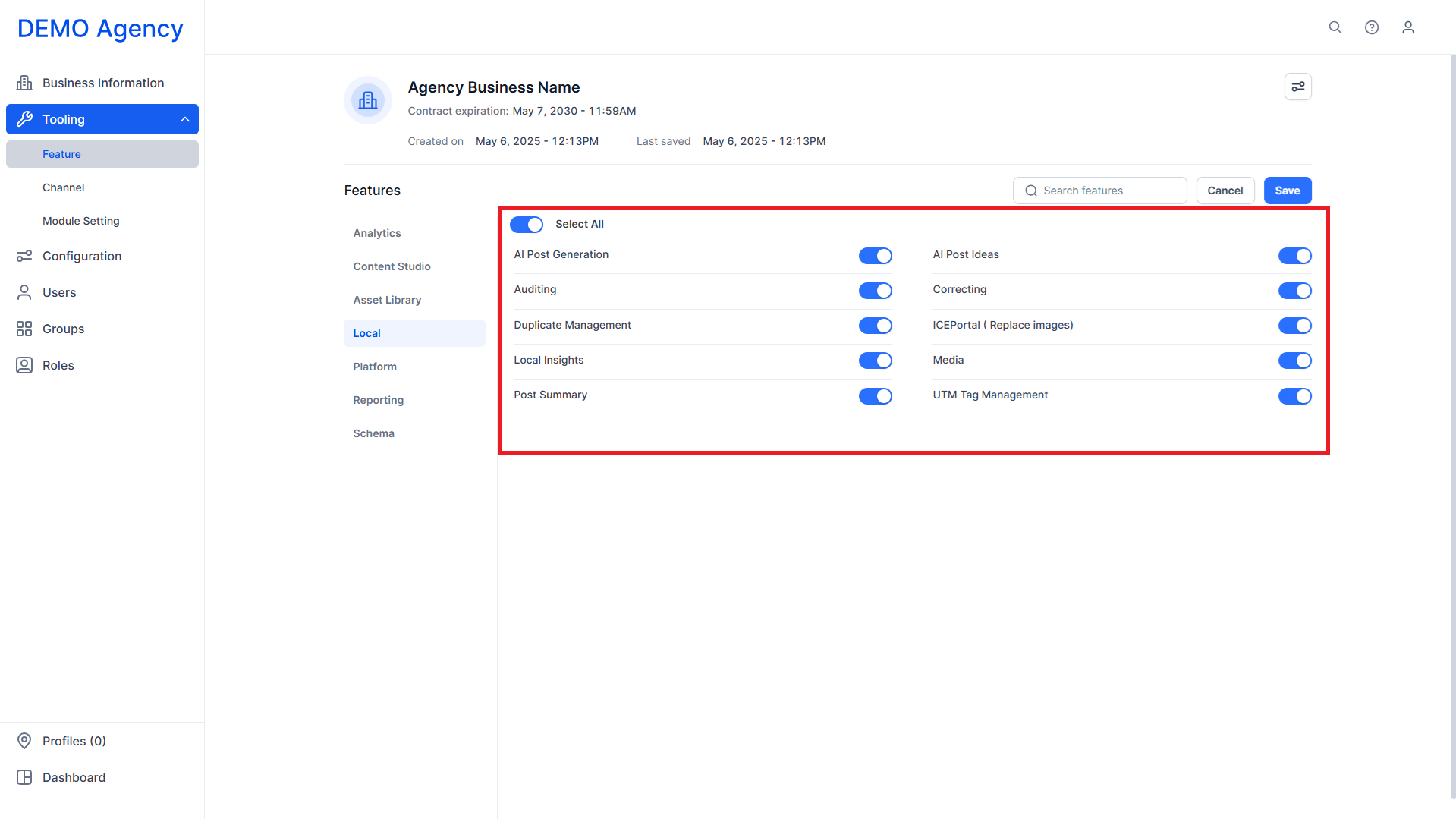The width and height of the screenshot is (1456, 819).
Task: Click the Roles badge icon
Action: (24, 365)
